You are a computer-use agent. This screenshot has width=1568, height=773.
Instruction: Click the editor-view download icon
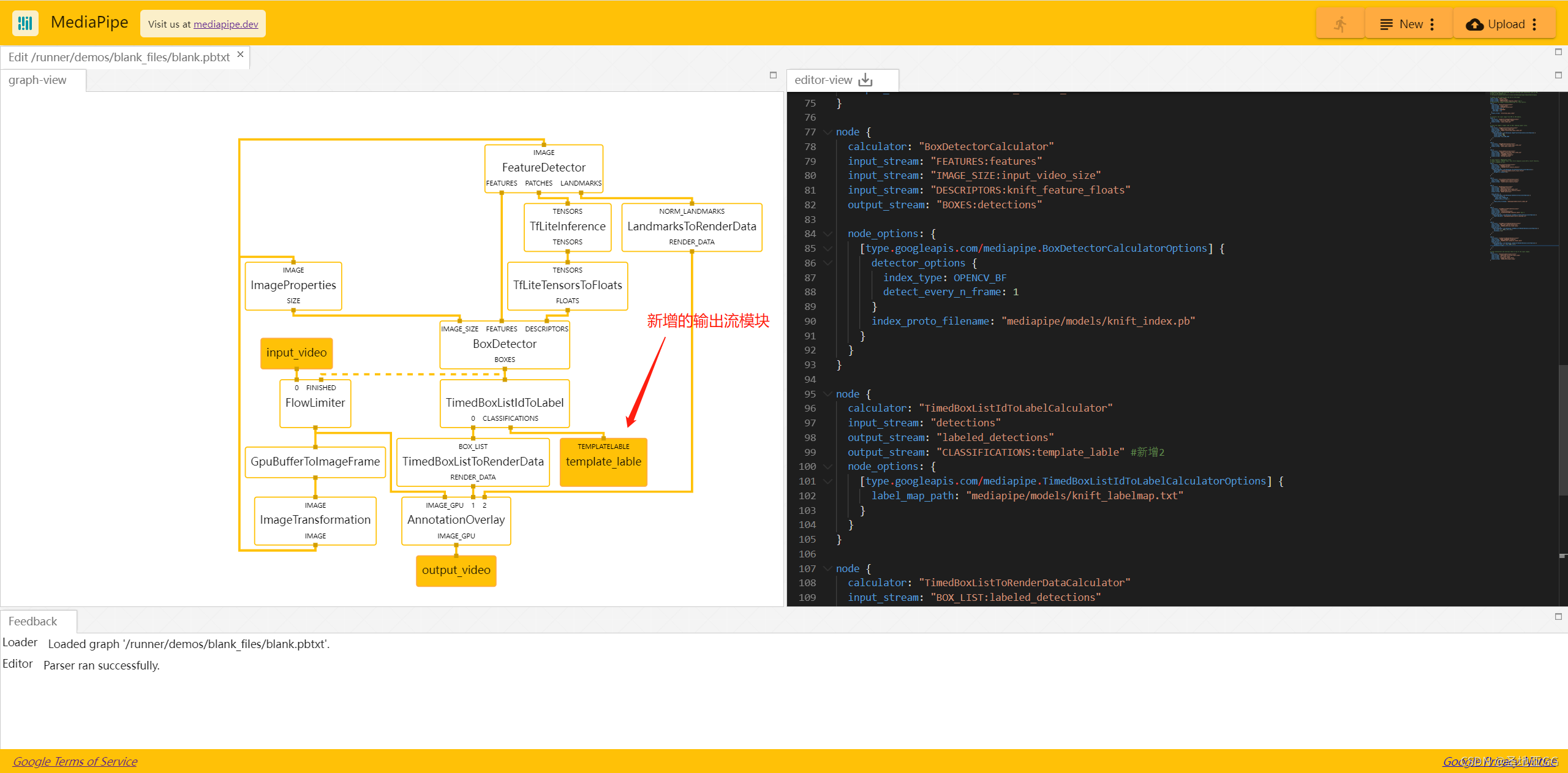click(x=865, y=80)
